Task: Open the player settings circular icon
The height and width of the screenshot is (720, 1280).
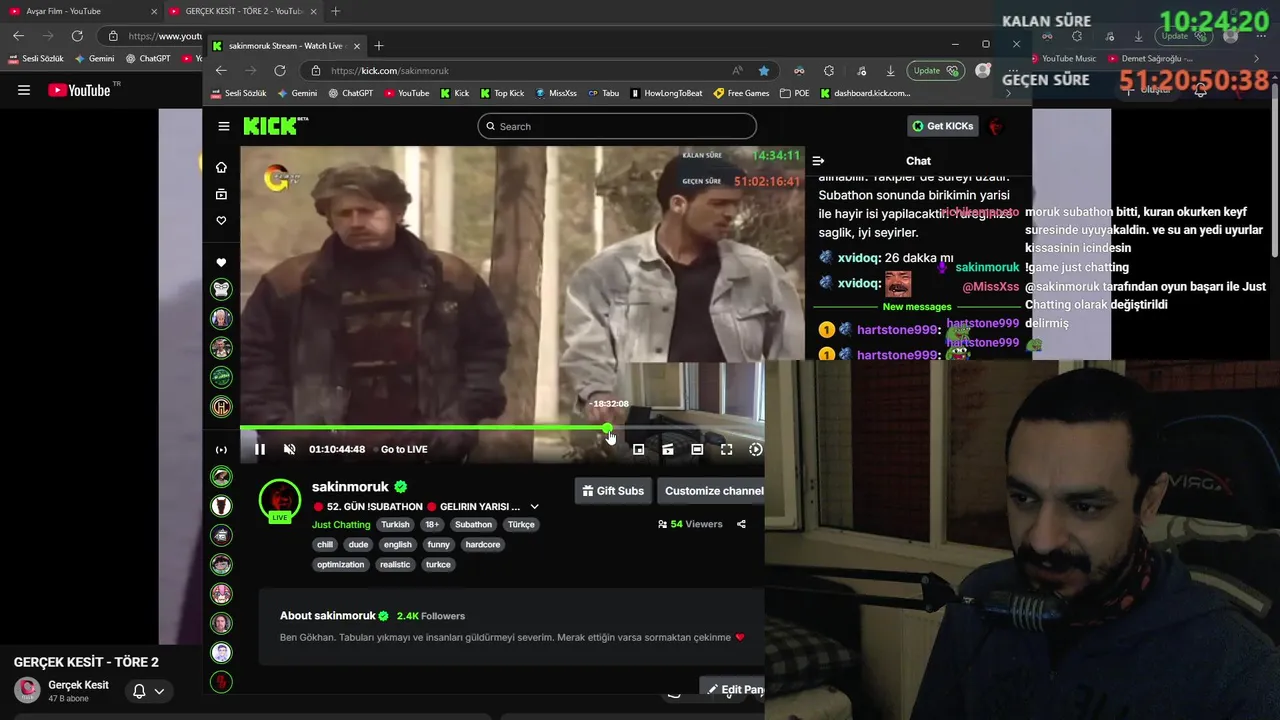Action: click(756, 449)
